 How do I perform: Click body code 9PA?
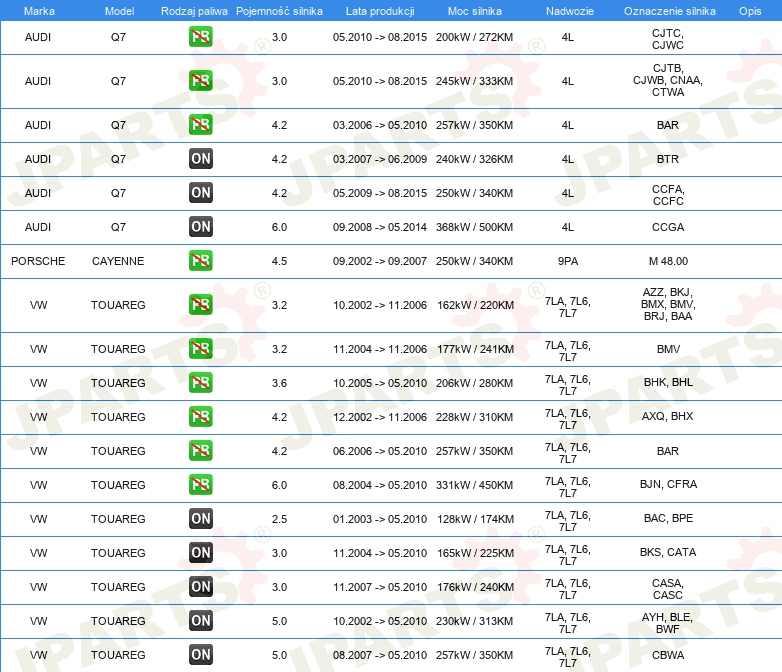pyautogui.click(x=568, y=261)
